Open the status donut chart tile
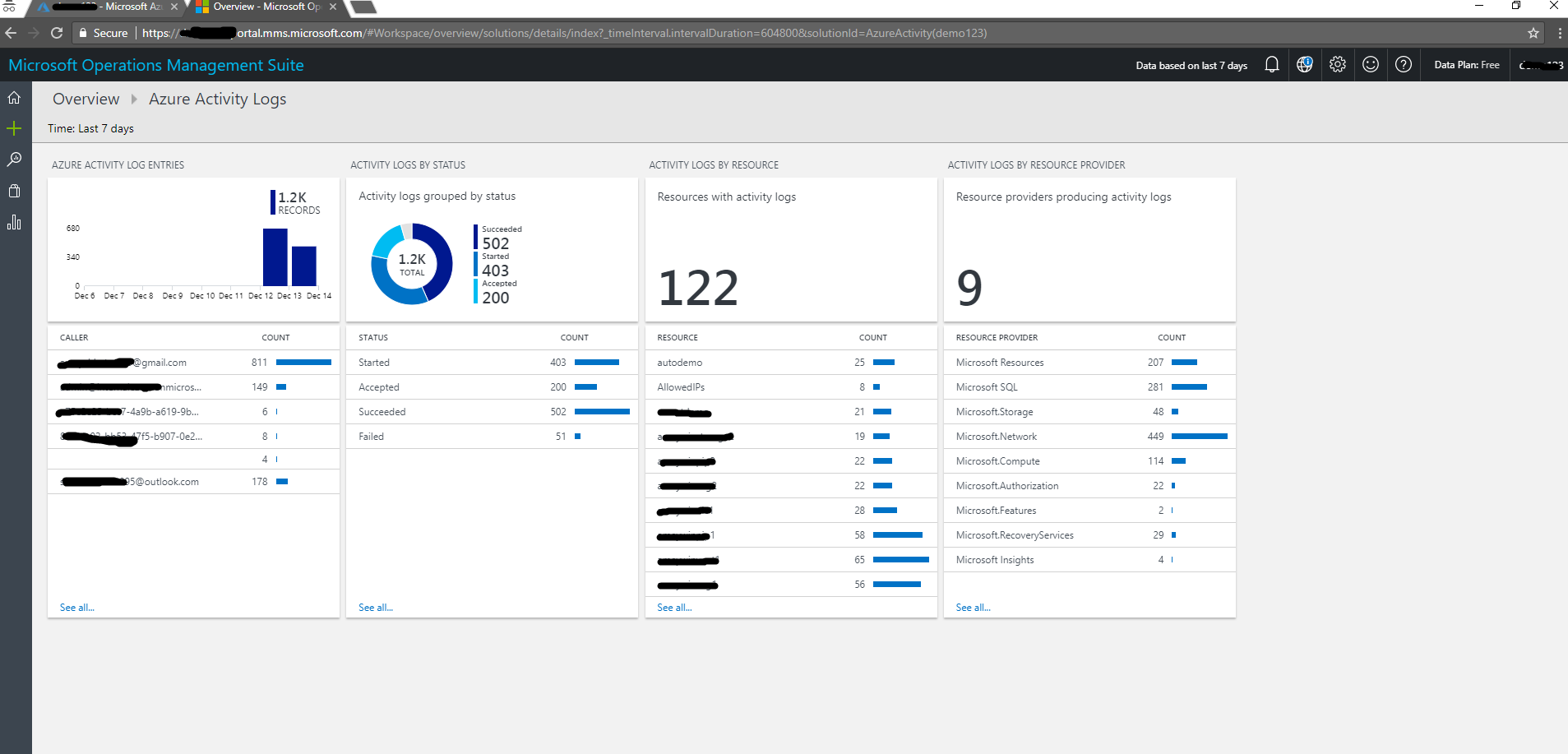 point(492,250)
